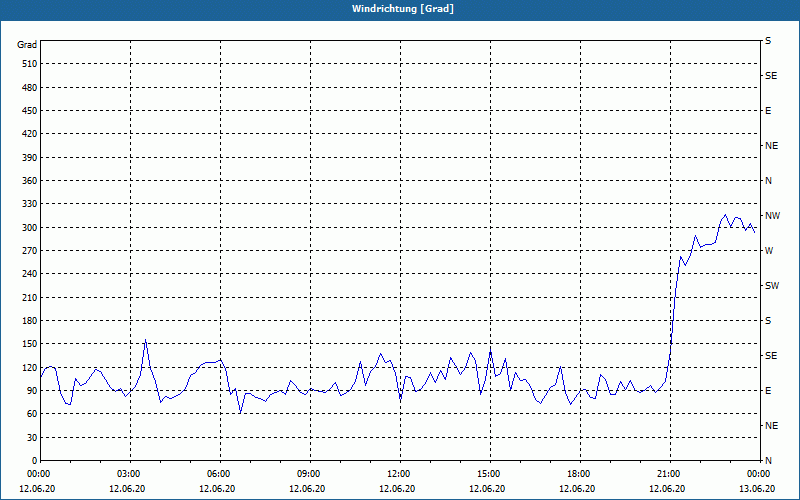Click the 180 degree axis label
Screen dimensions: 800x500
pyautogui.click(x=29, y=321)
